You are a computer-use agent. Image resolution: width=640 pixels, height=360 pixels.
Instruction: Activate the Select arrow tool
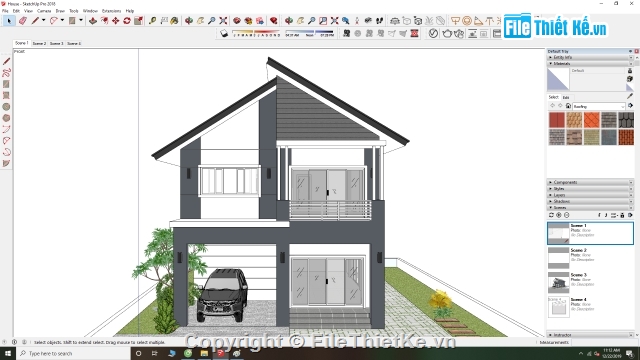point(9,20)
